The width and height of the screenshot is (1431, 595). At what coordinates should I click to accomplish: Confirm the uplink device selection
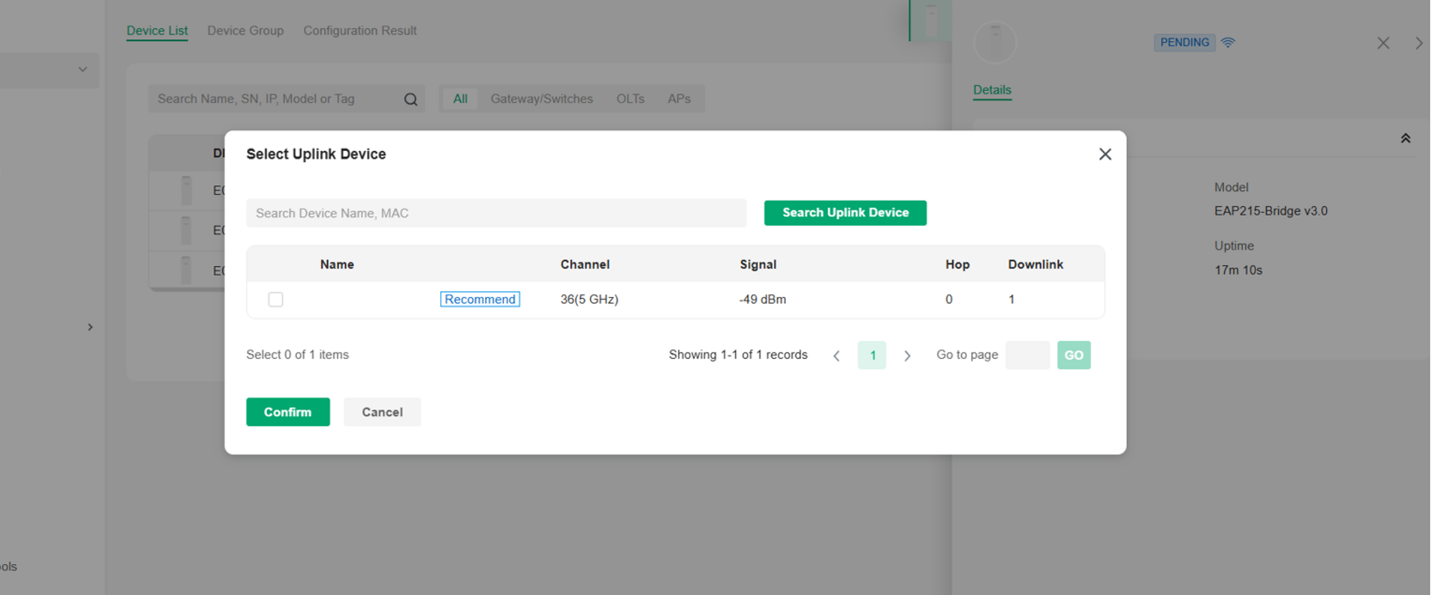[288, 412]
